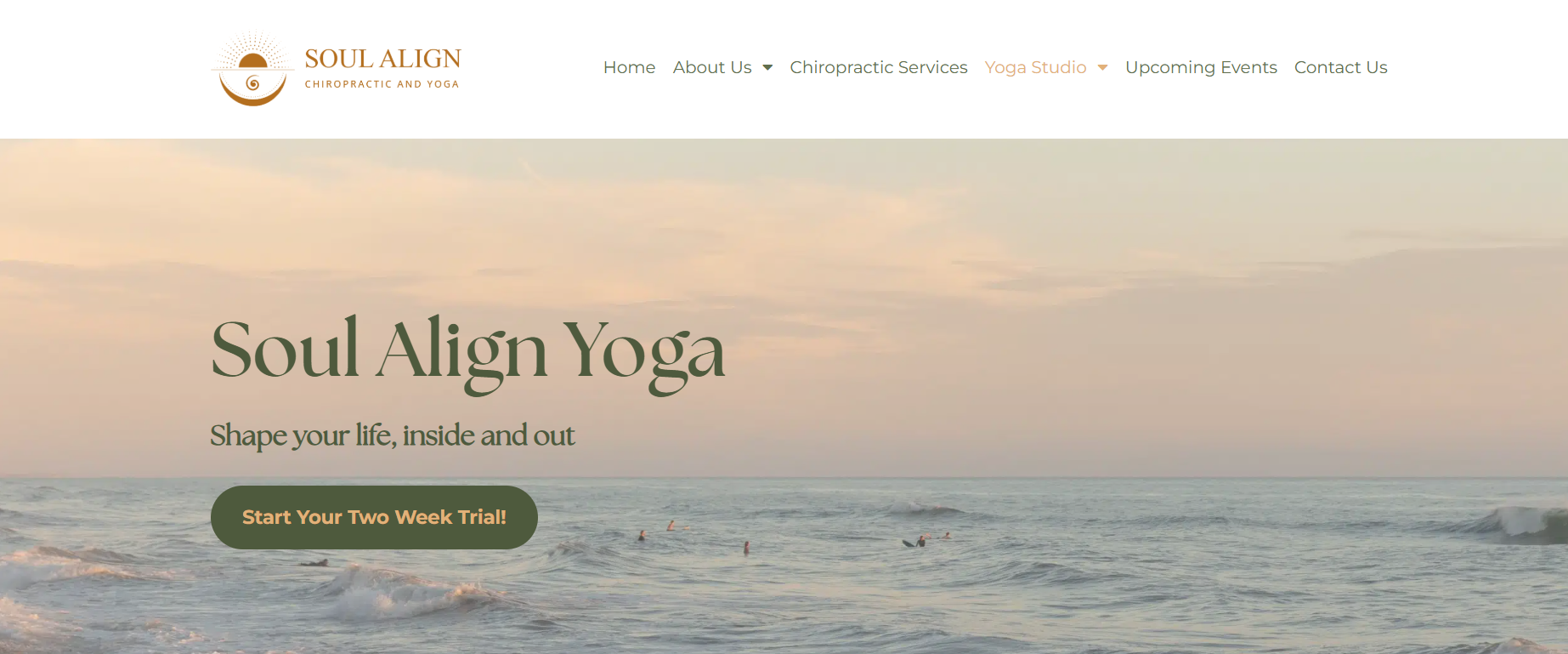Expand the About Us dropdown arrow
This screenshot has height=654, width=1568.
tap(767, 67)
